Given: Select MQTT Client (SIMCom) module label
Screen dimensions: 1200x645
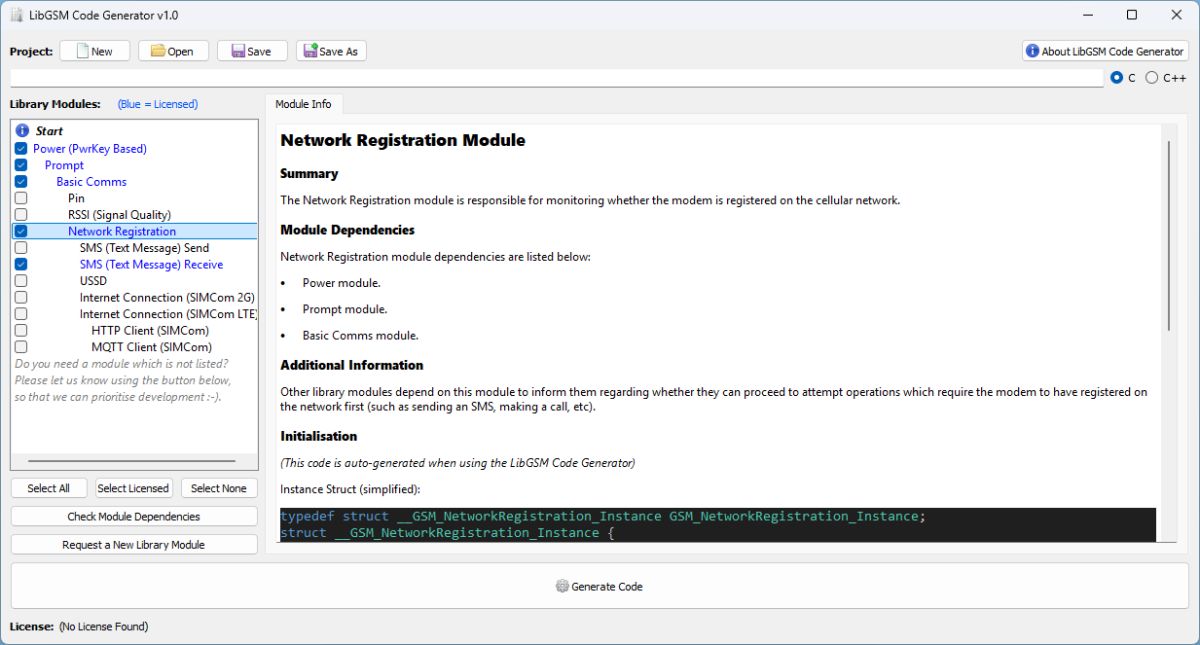Looking at the screenshot, I should point(151,347).
